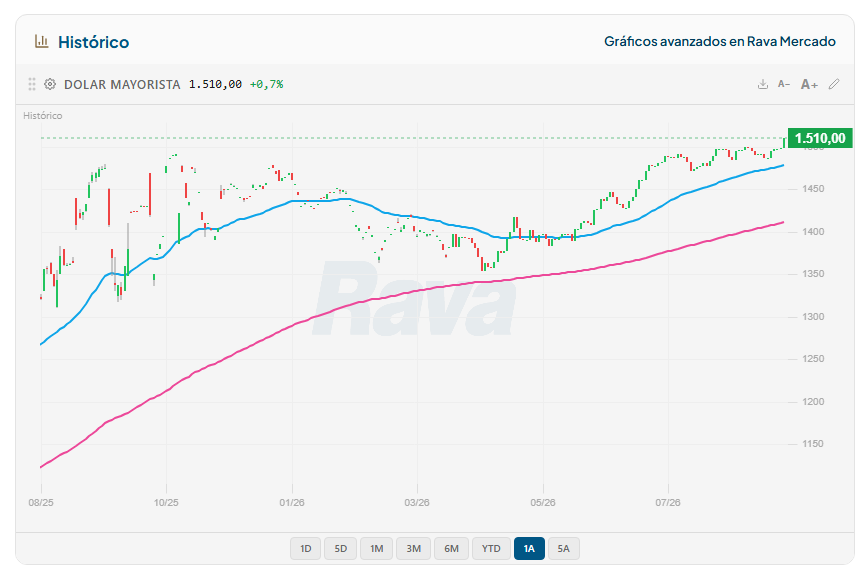Show the 5A time range
868x584 pixels.
(564, 549)
